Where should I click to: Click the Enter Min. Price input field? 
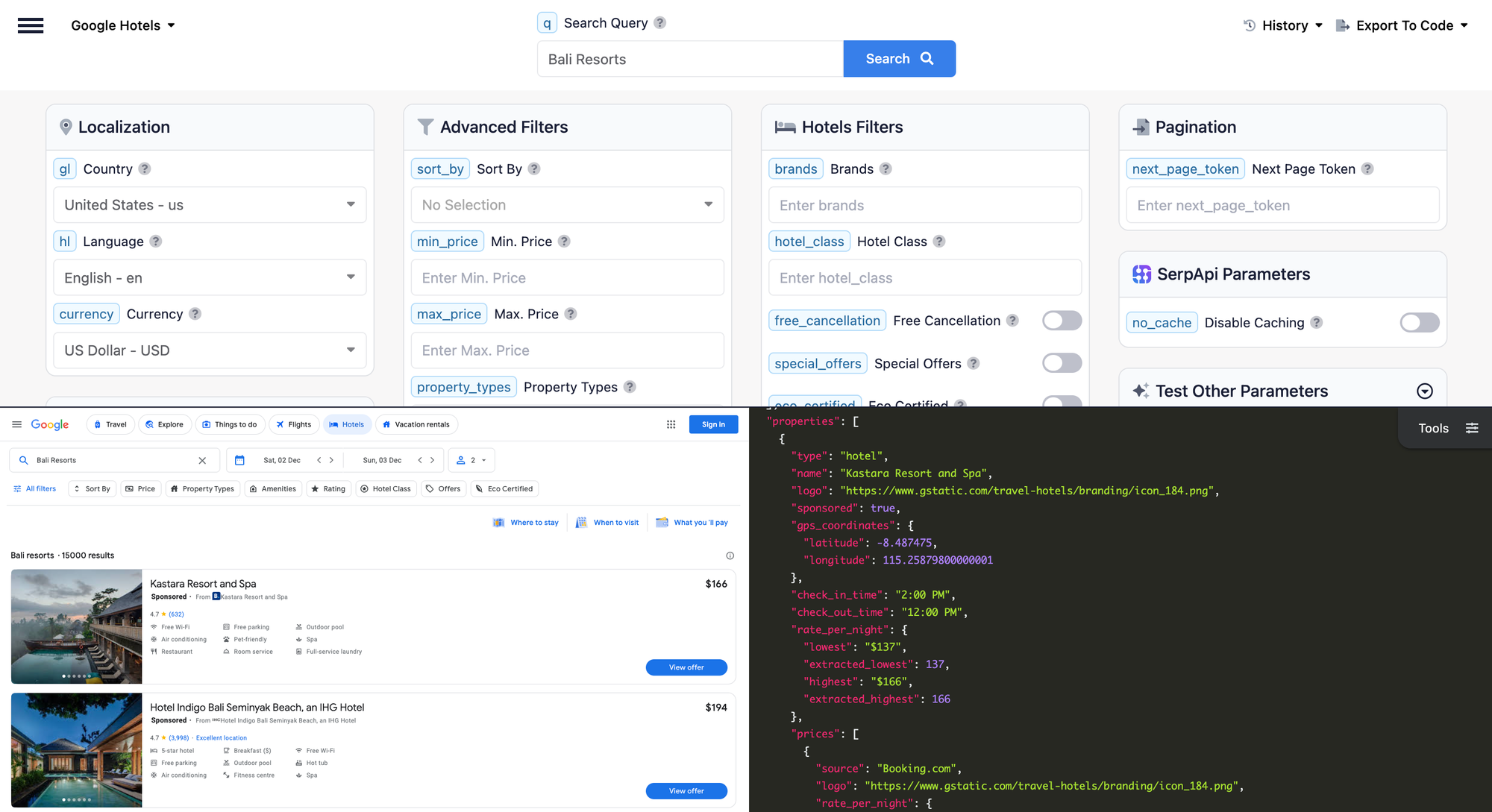(x=567, y=278)
